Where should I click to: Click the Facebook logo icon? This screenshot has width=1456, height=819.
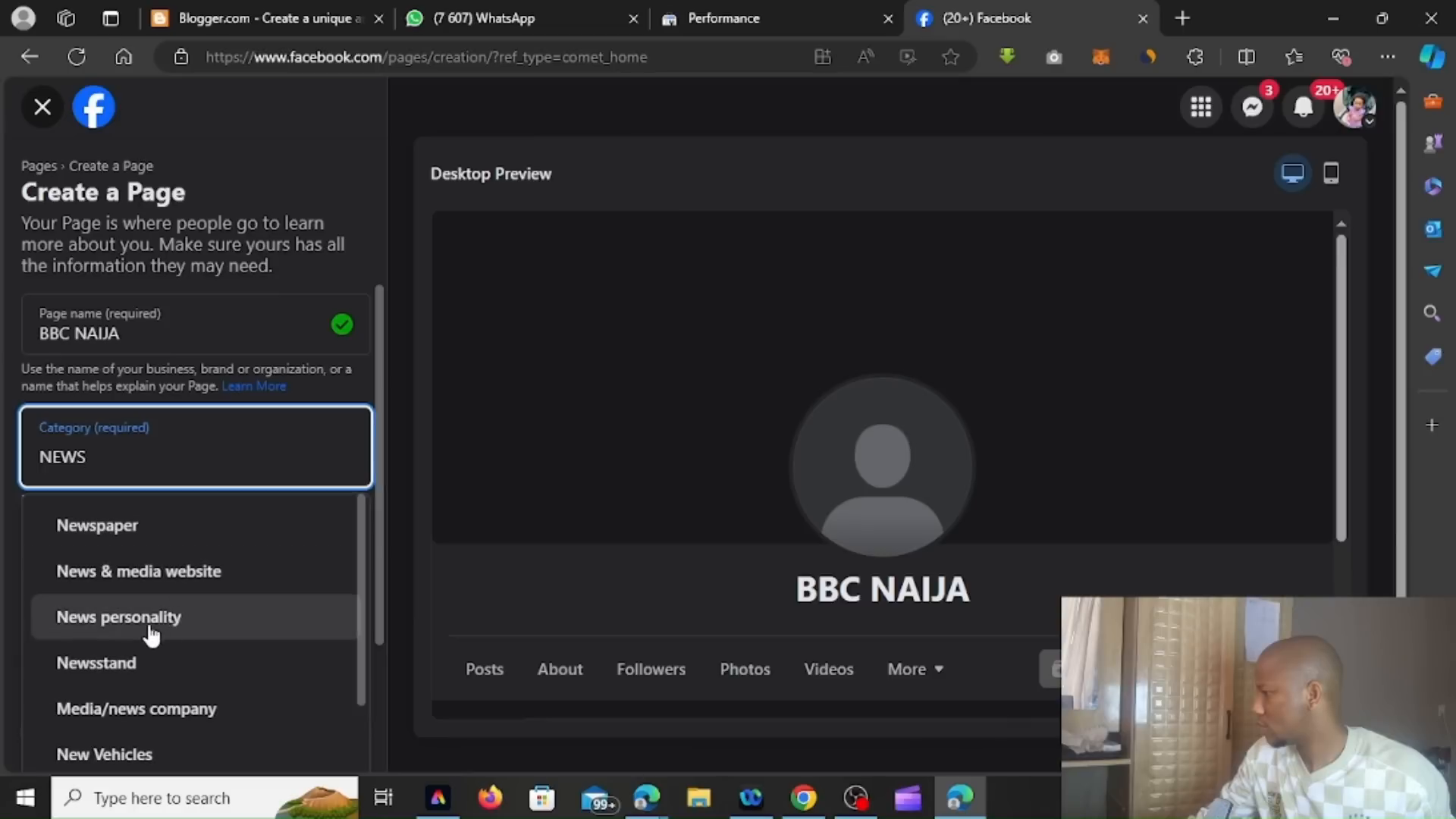click(94, 107)
